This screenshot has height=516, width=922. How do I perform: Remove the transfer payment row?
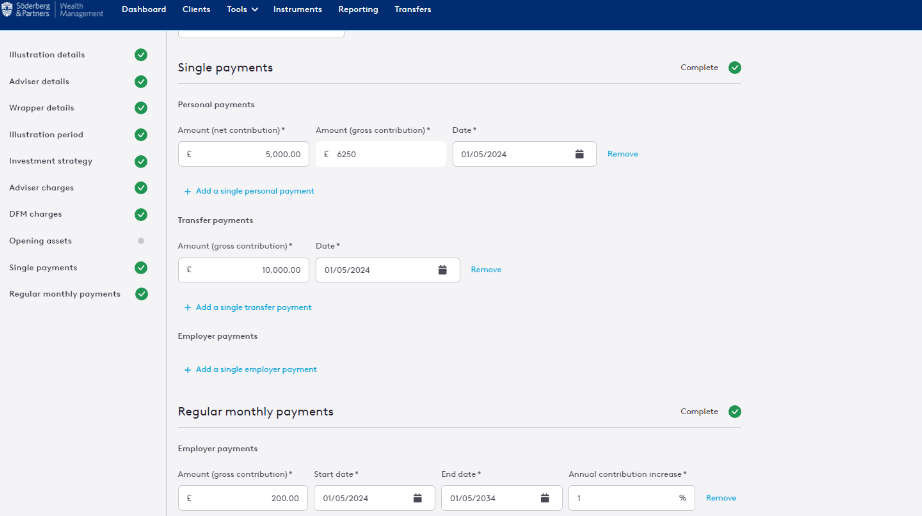coord(486,270)
